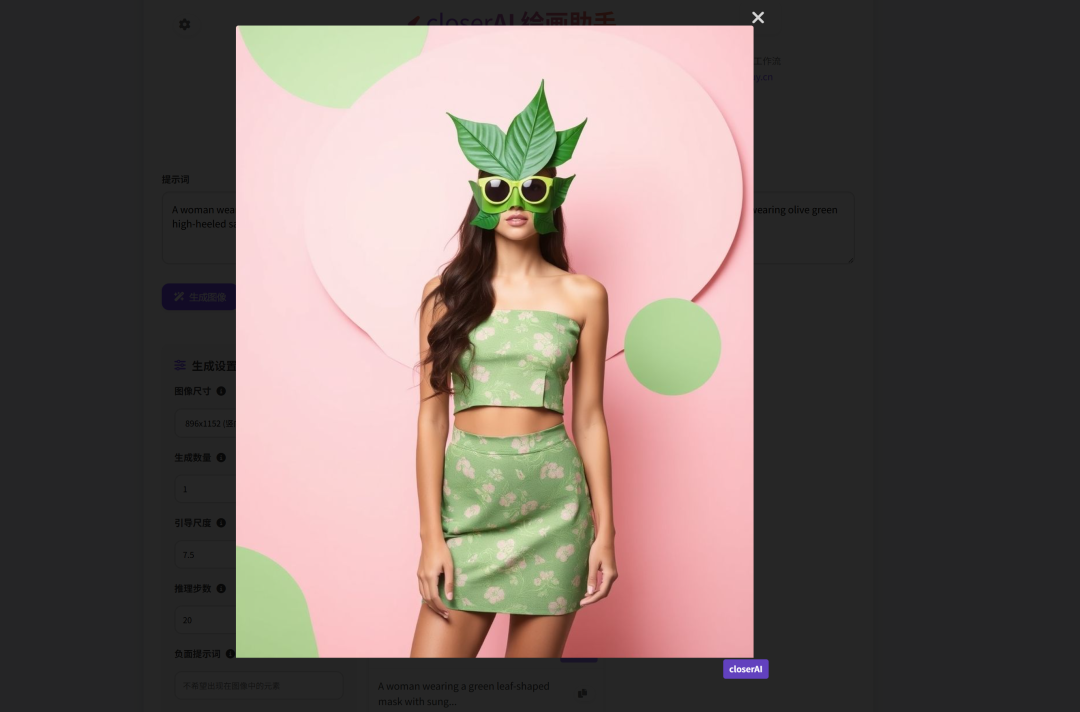Click the 生成数量 label
Viewport: 1080px width, 712px height.
pos(193,457)
